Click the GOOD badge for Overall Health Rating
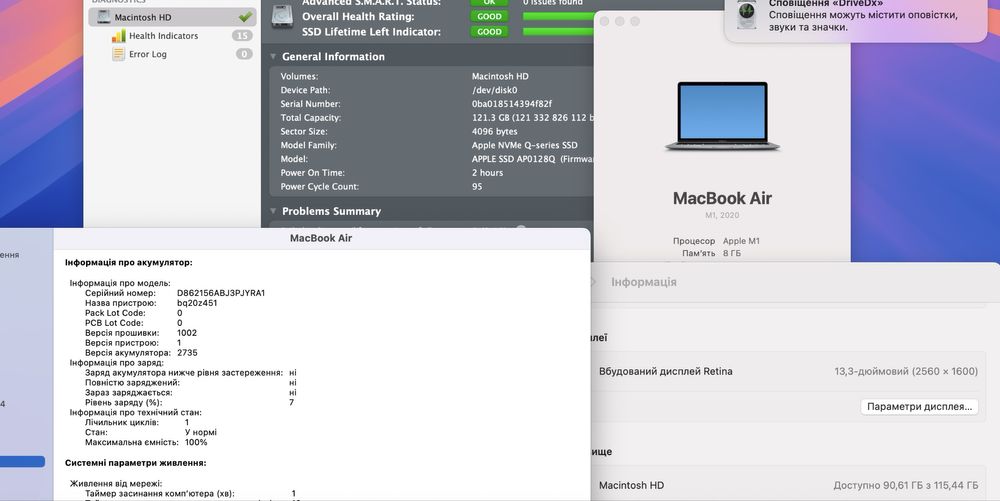 [x=489, y=17]
